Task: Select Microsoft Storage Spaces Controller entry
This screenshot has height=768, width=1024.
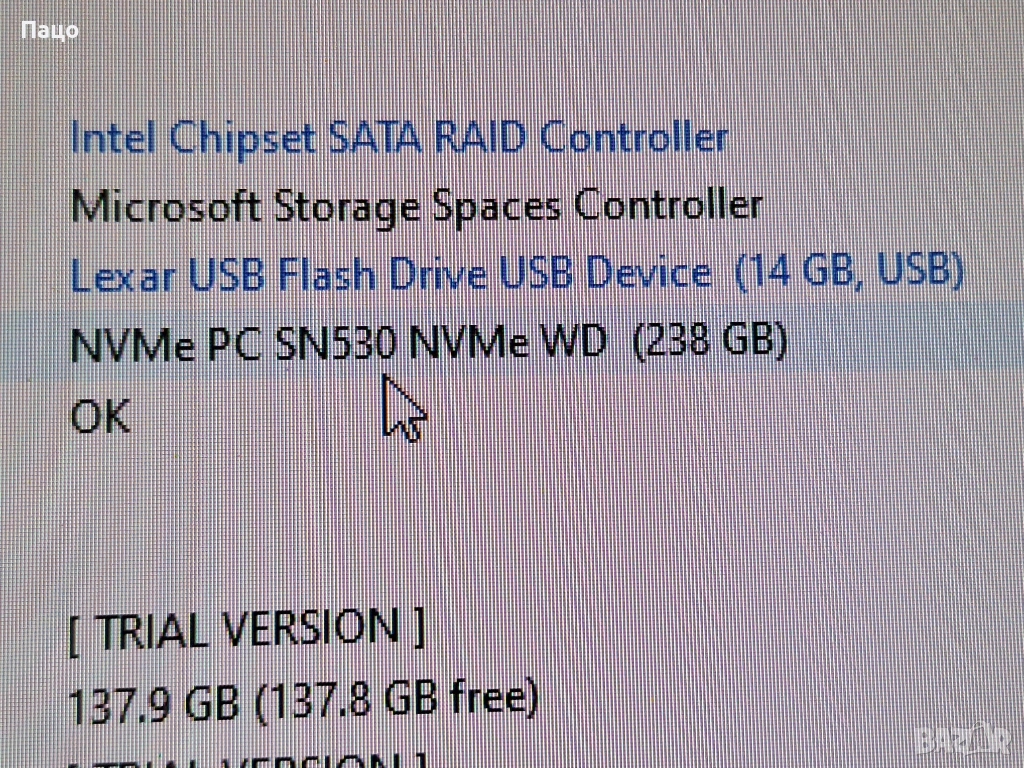Action: [416, 207]
